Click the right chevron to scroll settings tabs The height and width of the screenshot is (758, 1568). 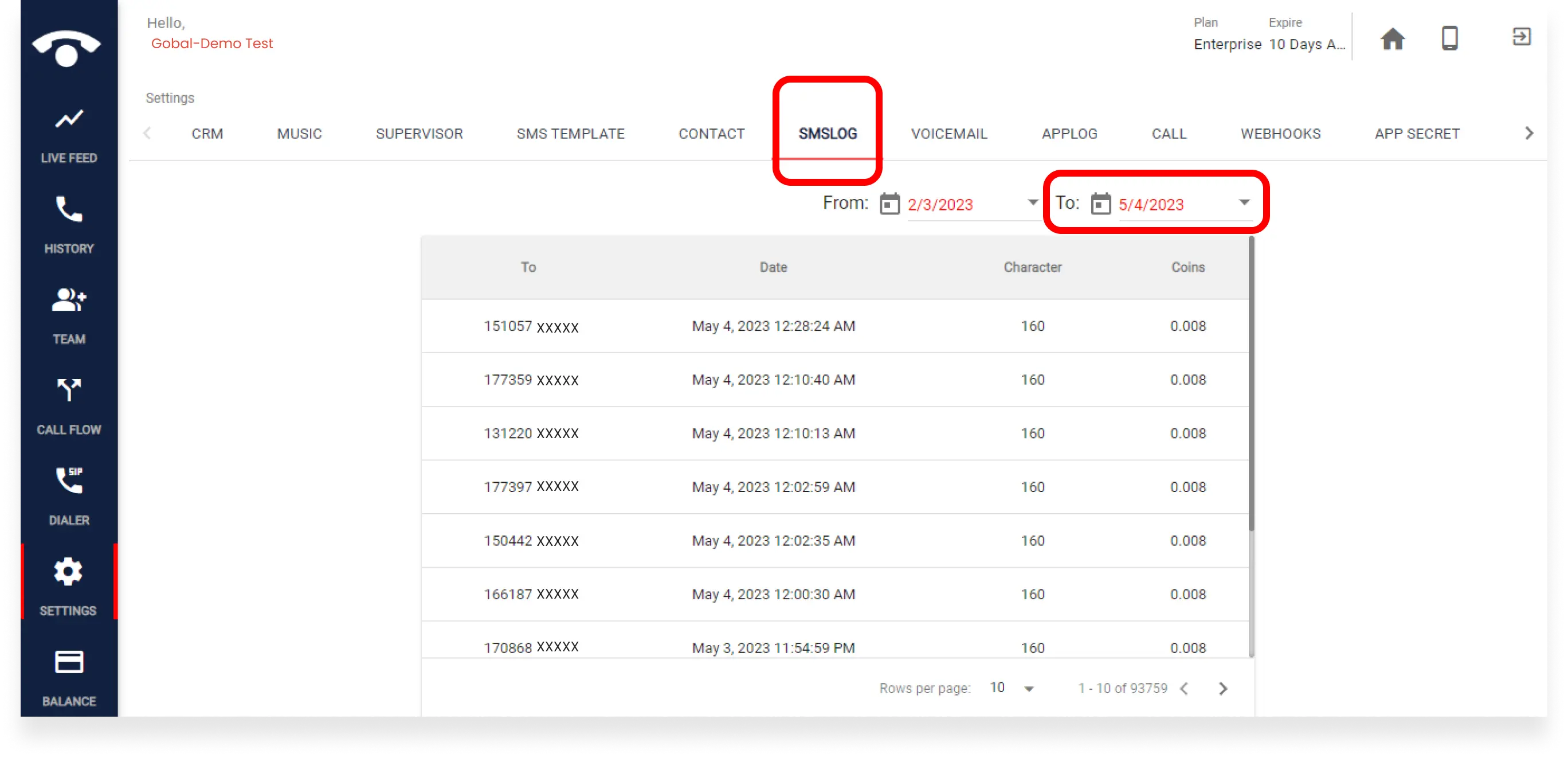pyautogui.click(x=1528, y=133)
